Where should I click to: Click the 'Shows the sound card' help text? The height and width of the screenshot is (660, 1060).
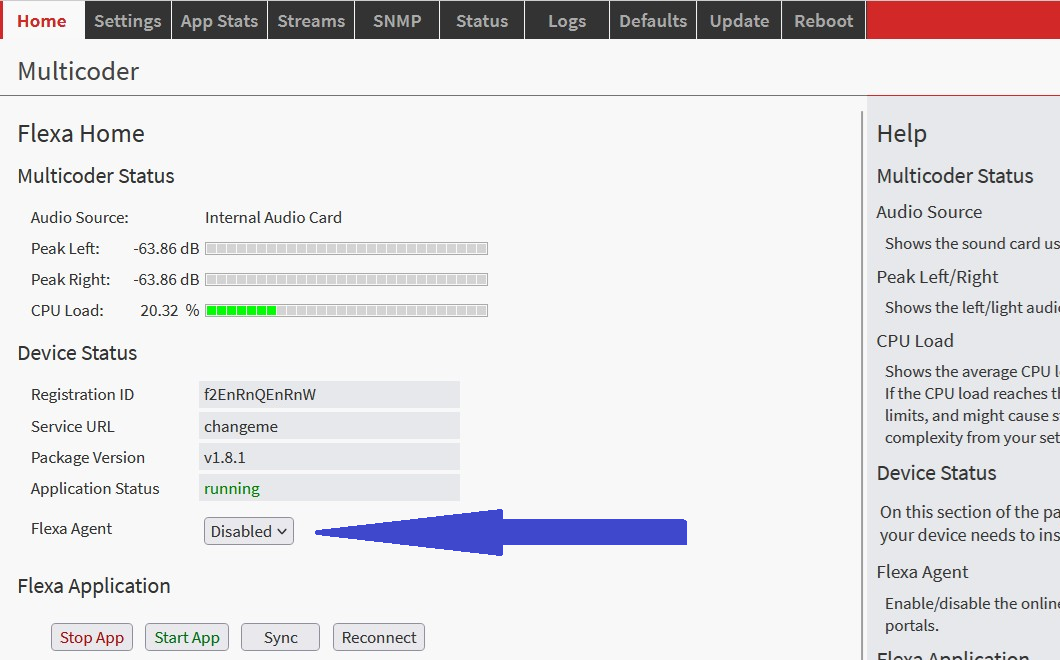972,243
